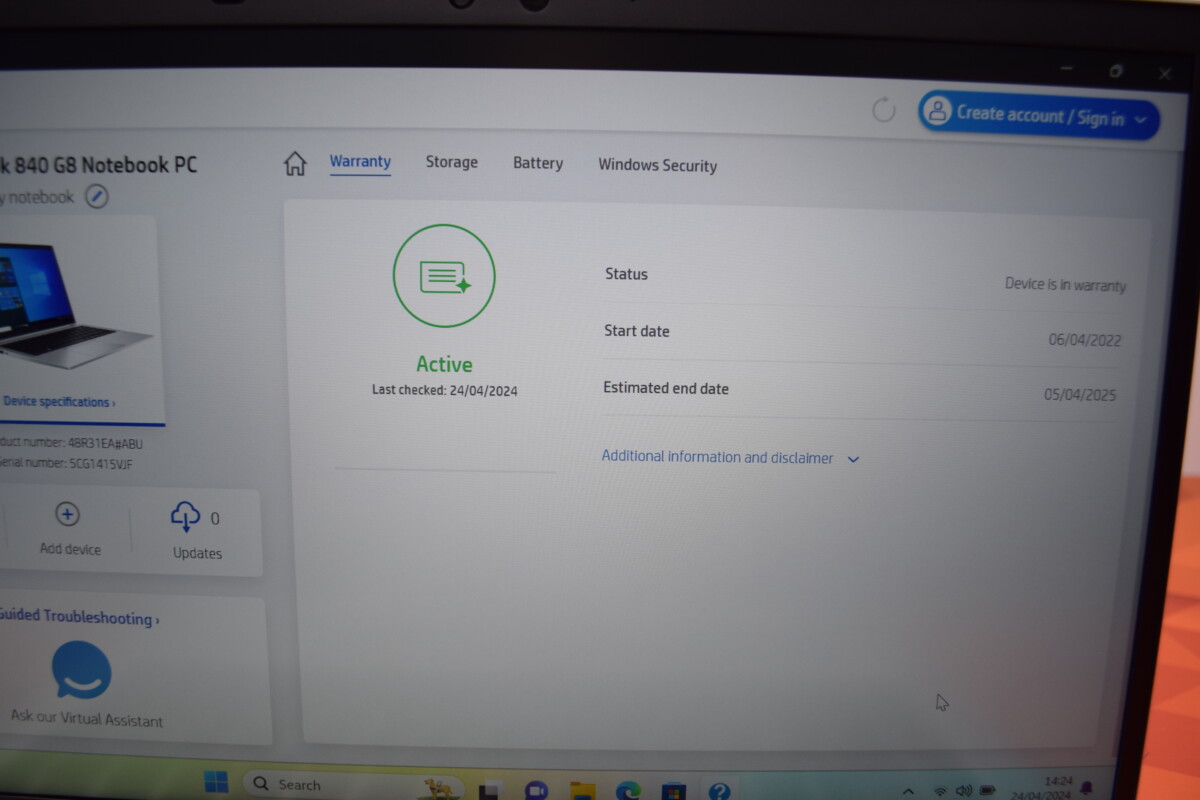
Task: Launch Microsoft Edge from the taskbar
Action: tap(628, 791)
